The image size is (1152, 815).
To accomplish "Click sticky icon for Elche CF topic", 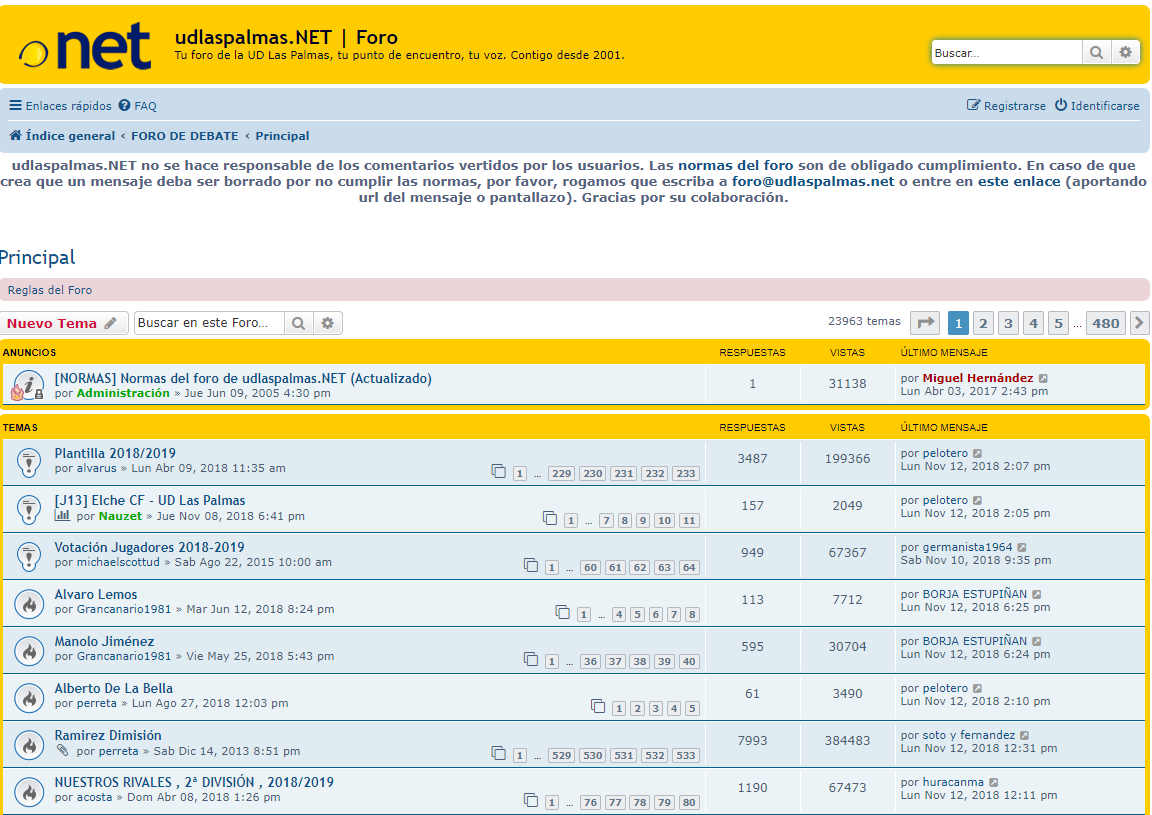I will point(29,510).
